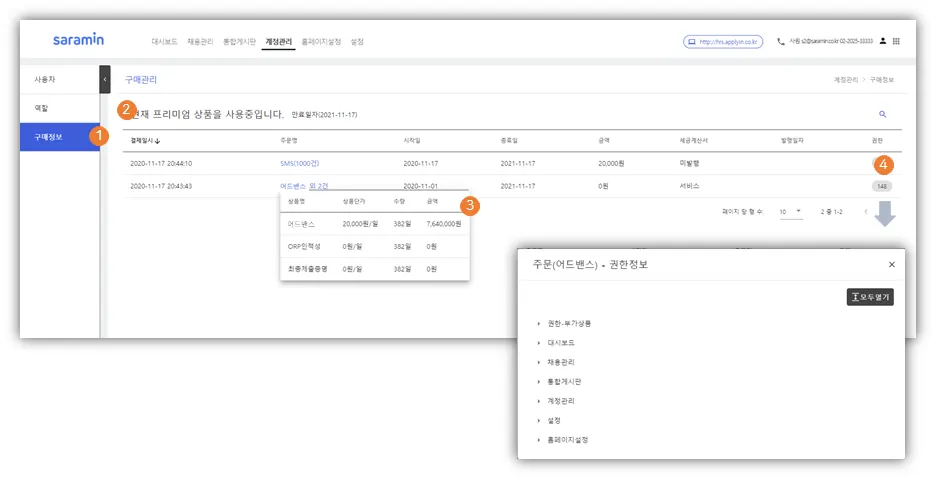Open the 대시보드 menu

[164, 42]
